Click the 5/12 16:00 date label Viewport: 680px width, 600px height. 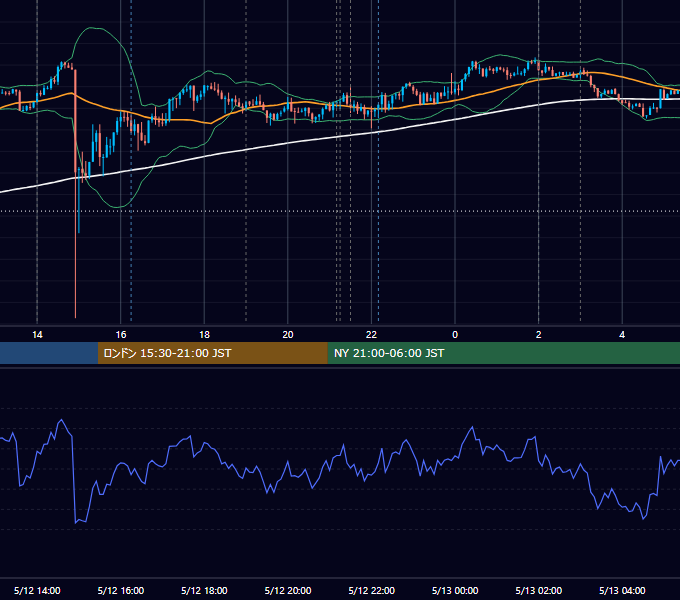(x=121, y=590)
